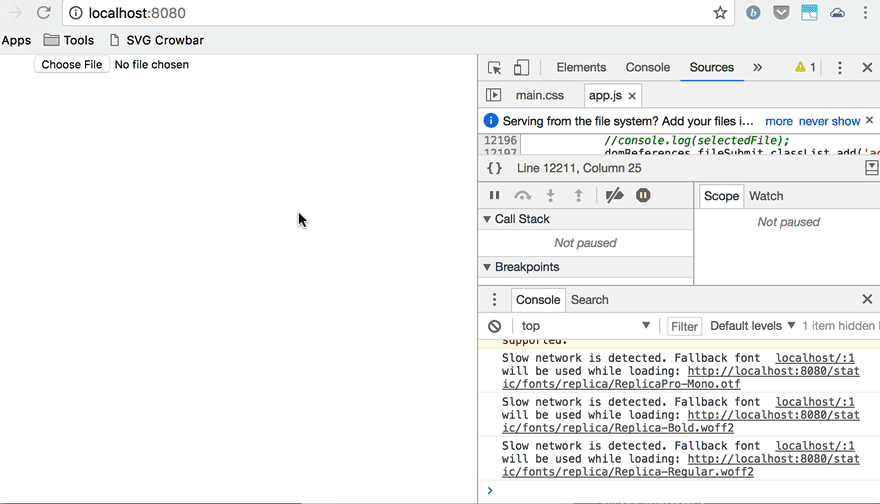Open the blue 'b' extension icon
Viewport: 880px width, 504px height.
pos(753,12)
